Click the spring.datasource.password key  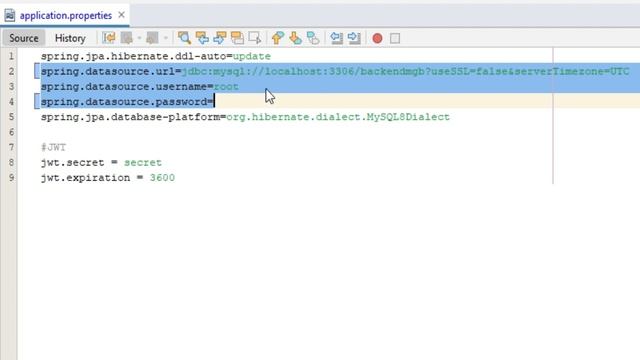[x=124, y=102]
